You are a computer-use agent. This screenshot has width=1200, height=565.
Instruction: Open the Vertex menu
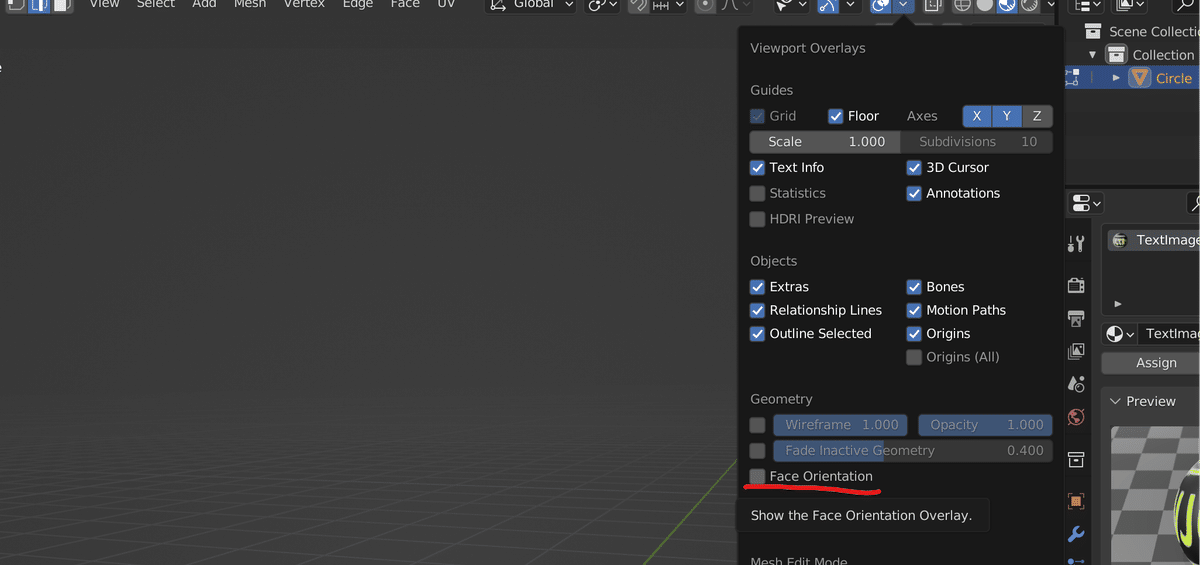click(x=304, y=4)
